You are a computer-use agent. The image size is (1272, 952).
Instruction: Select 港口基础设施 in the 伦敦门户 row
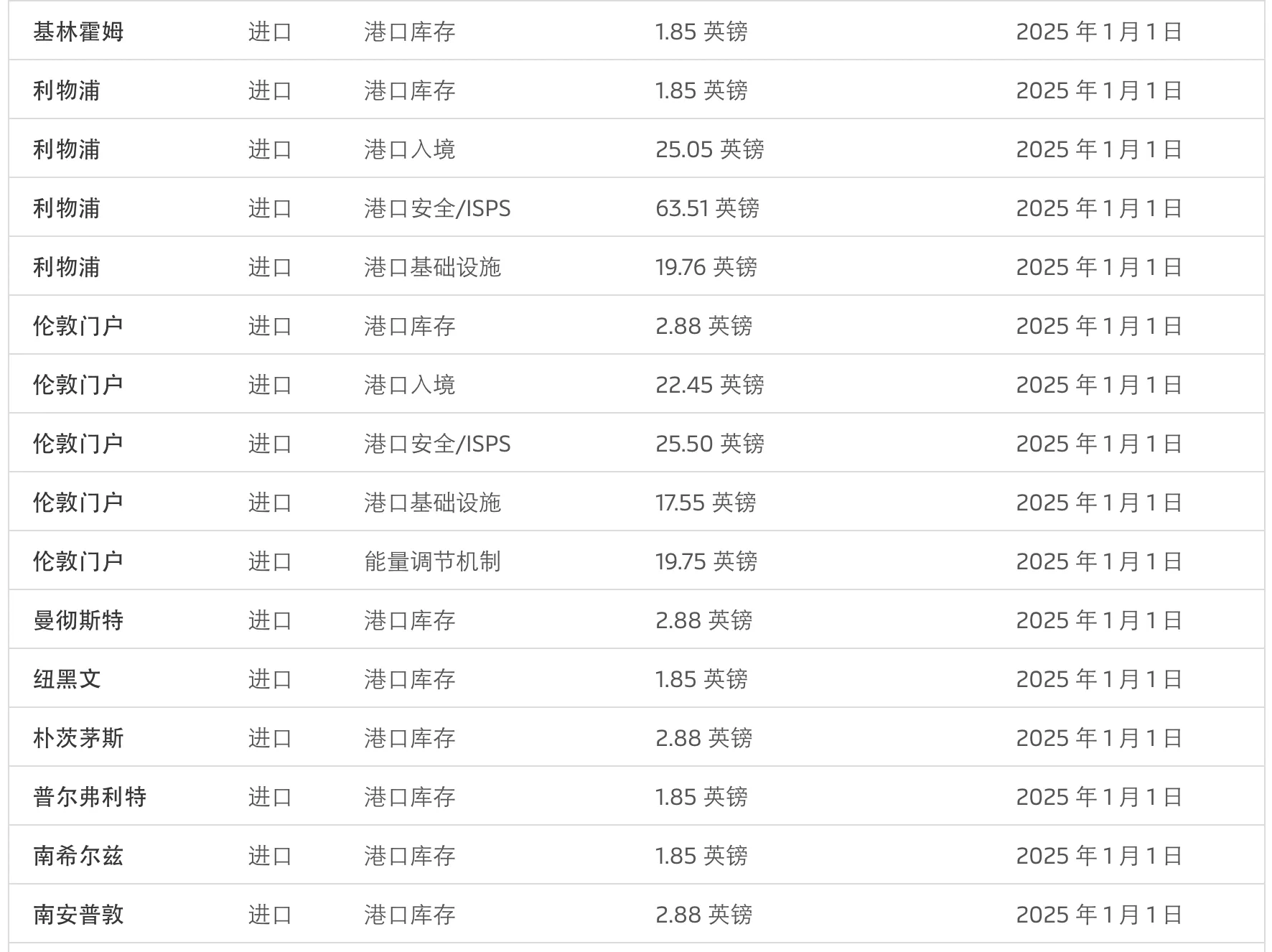432,503
